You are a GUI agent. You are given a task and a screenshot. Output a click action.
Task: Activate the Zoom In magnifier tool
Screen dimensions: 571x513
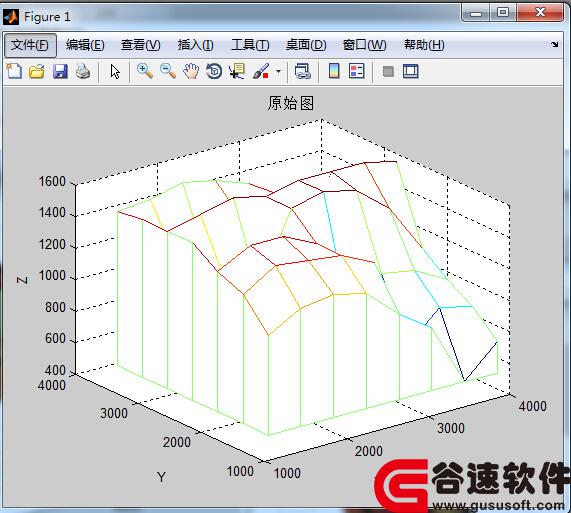pyautogui.click(x=145, y=71)
